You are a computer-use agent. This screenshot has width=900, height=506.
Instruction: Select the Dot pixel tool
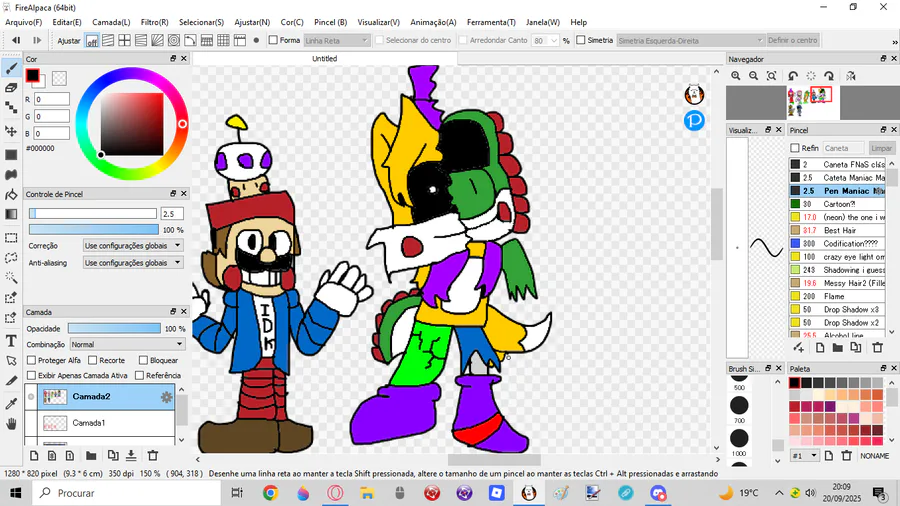[11, 107]
